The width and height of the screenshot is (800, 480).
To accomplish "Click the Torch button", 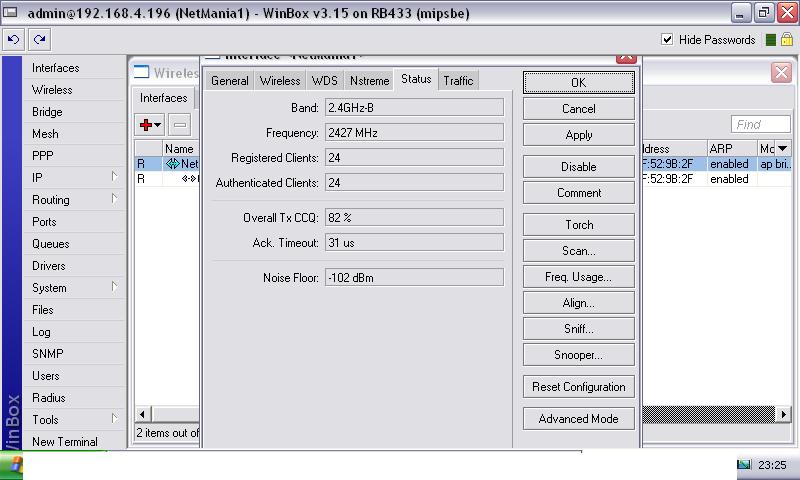I will tap(579, 225).
